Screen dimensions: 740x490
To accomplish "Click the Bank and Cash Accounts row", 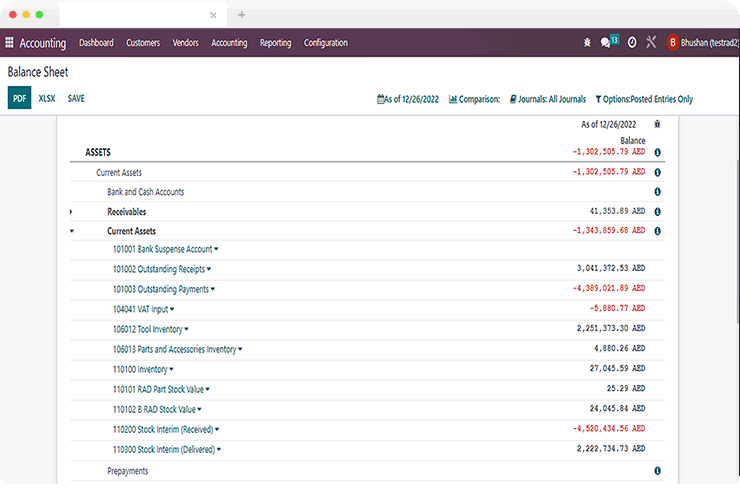I will 367,192.
